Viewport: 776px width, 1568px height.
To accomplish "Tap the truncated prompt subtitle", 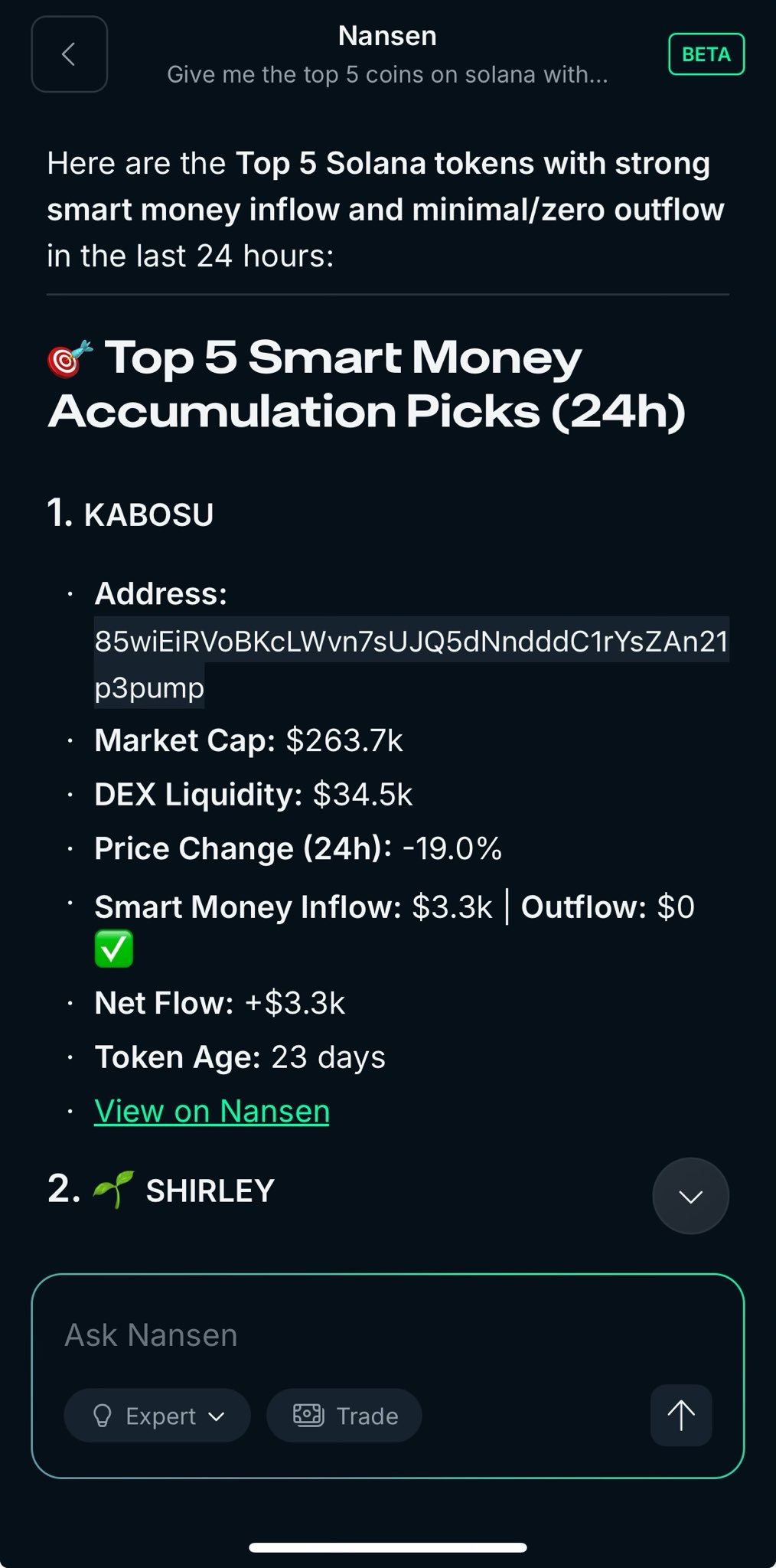I will 387,74.
